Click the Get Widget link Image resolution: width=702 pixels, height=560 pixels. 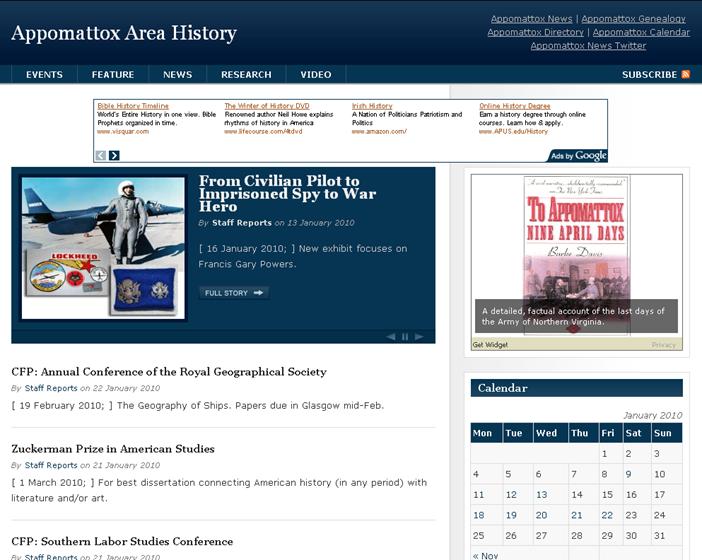click(x=490, y=345)
